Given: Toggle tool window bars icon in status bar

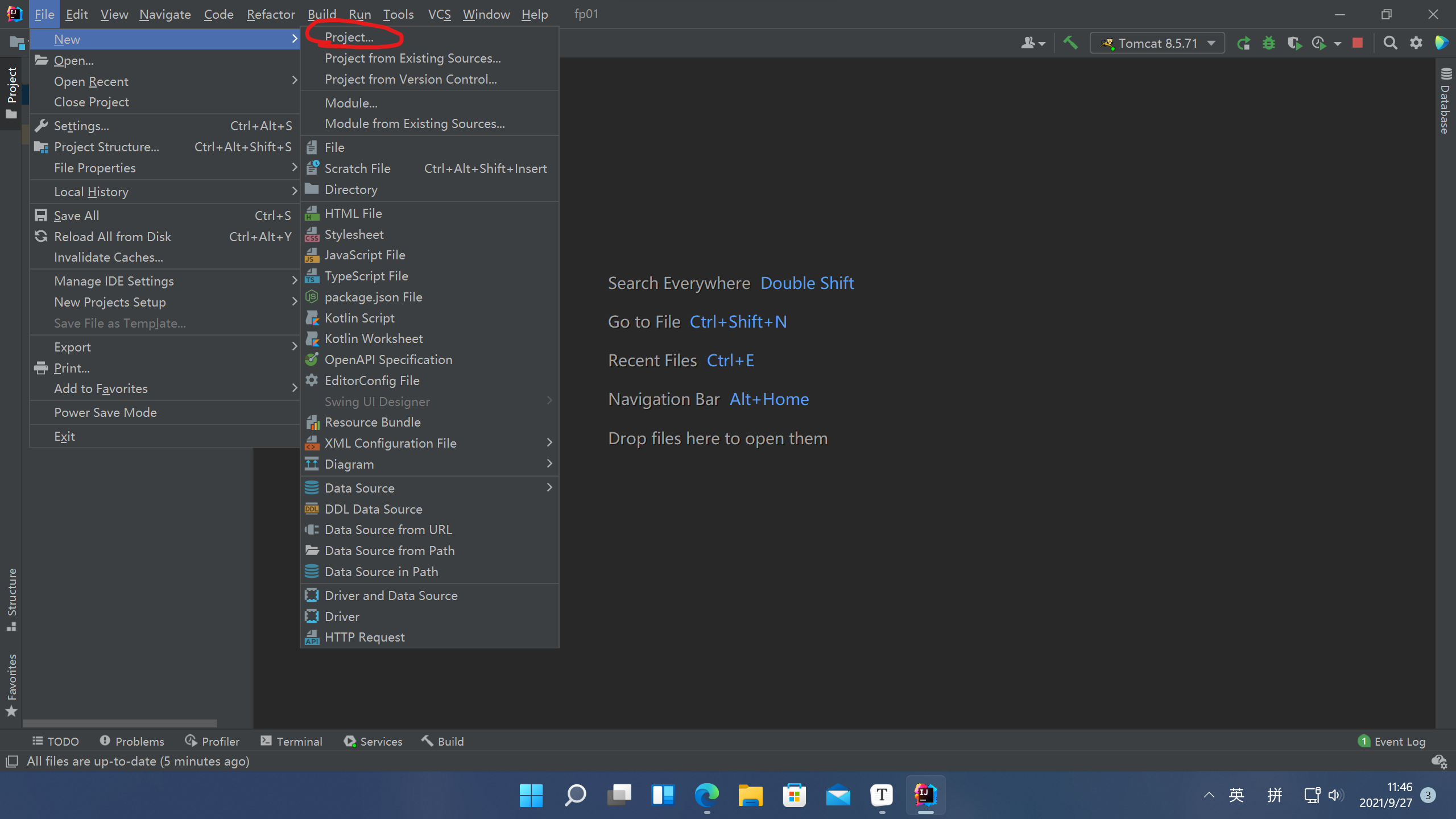Looking at the screenshot, I should pos(11,761).
